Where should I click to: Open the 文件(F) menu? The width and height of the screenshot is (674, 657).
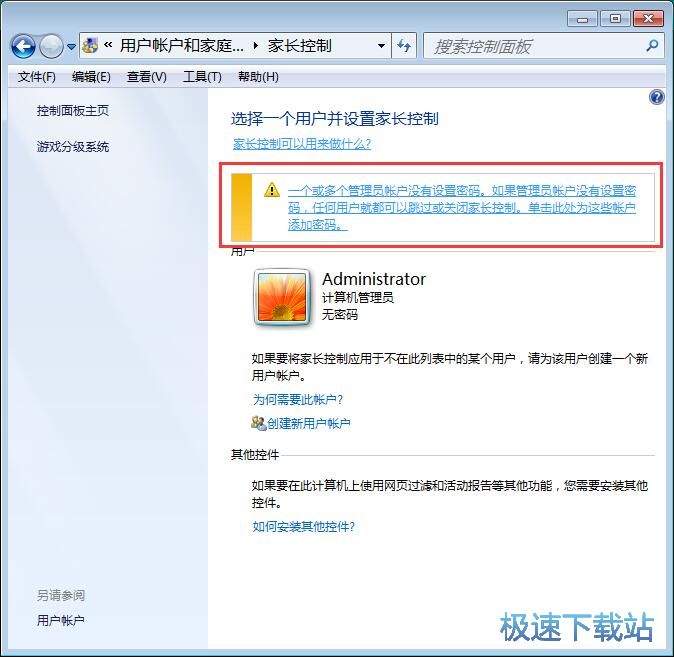click(37, 77)
